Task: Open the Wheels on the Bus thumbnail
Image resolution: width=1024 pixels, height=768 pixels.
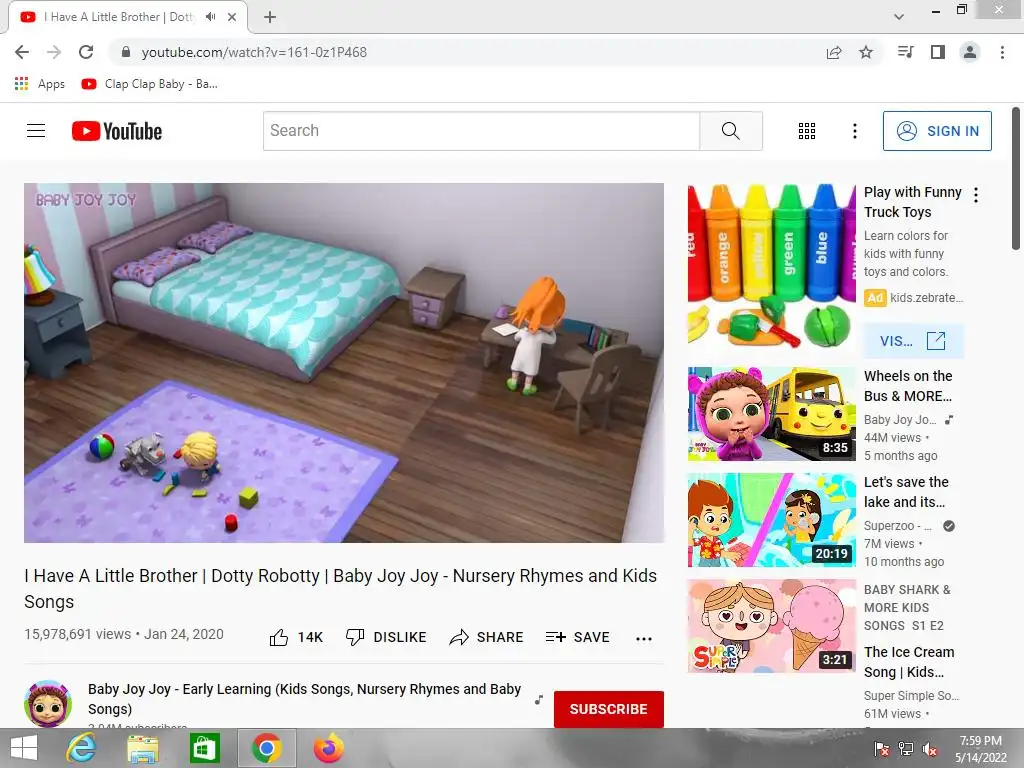Action: tap(771, 413)
